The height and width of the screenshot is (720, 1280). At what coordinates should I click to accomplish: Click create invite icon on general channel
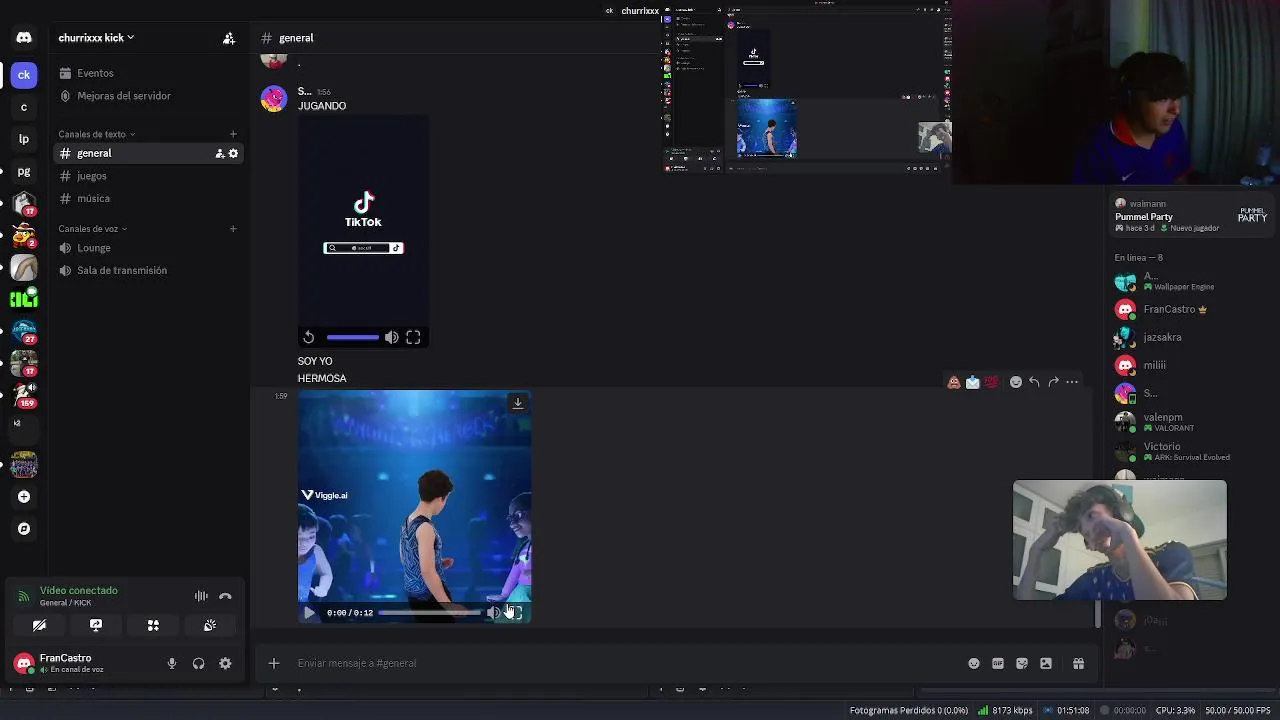(x=220, y=153)
